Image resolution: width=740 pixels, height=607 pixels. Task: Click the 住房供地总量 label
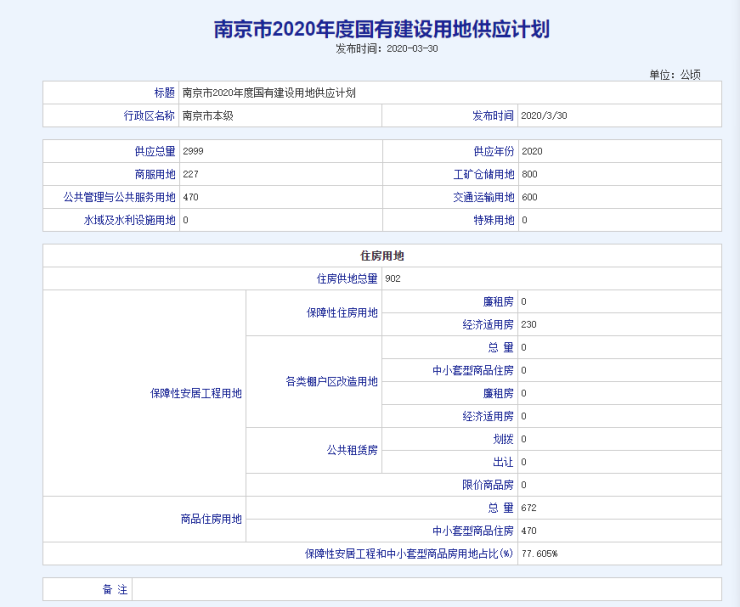point(347,278)
